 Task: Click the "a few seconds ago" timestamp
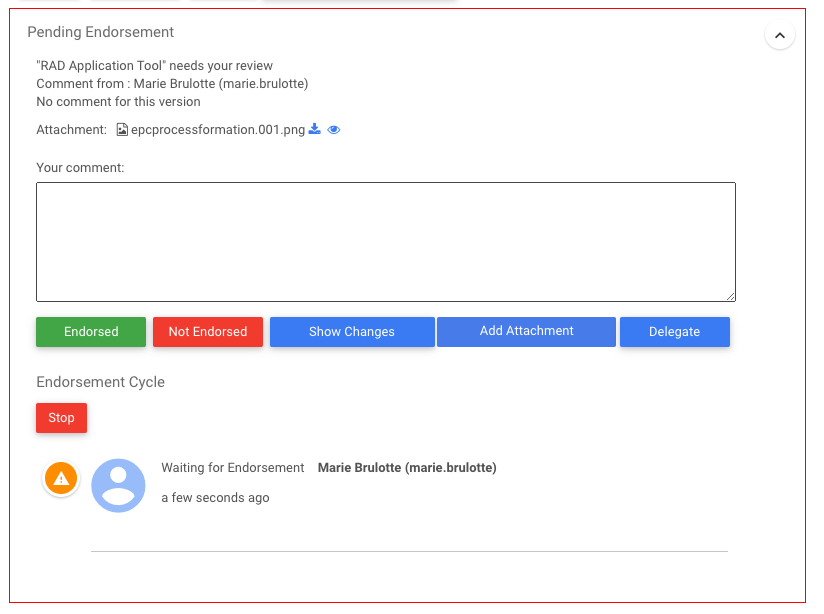(x=215, y=497)
